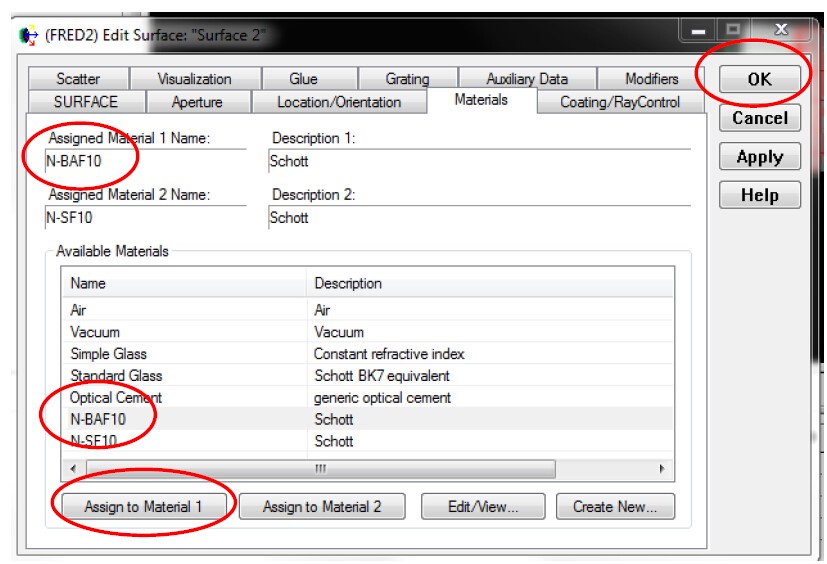Minimize the Edit Surface dialog
Screen dimensions: 827x564
coord(698,32)
